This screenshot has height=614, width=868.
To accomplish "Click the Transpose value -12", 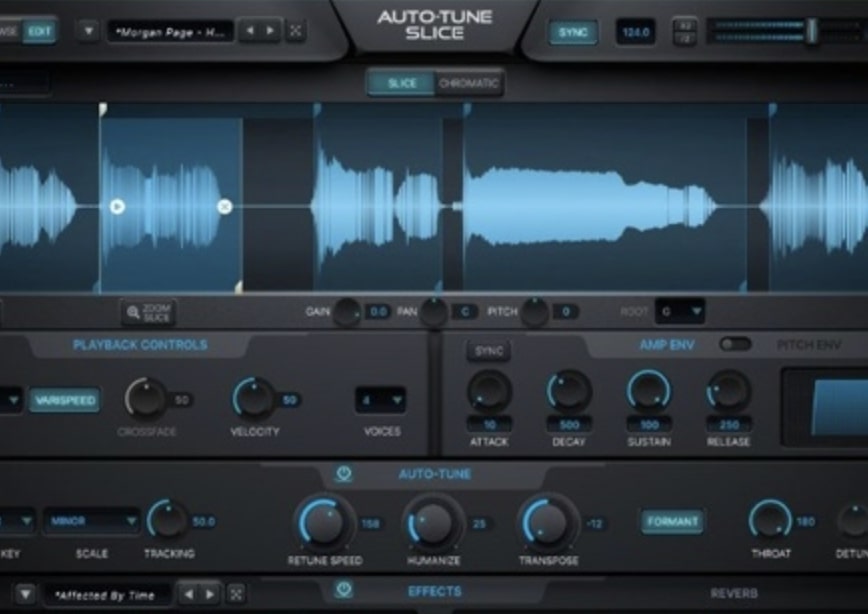I will pyautogui.click(x=595, y=523).
